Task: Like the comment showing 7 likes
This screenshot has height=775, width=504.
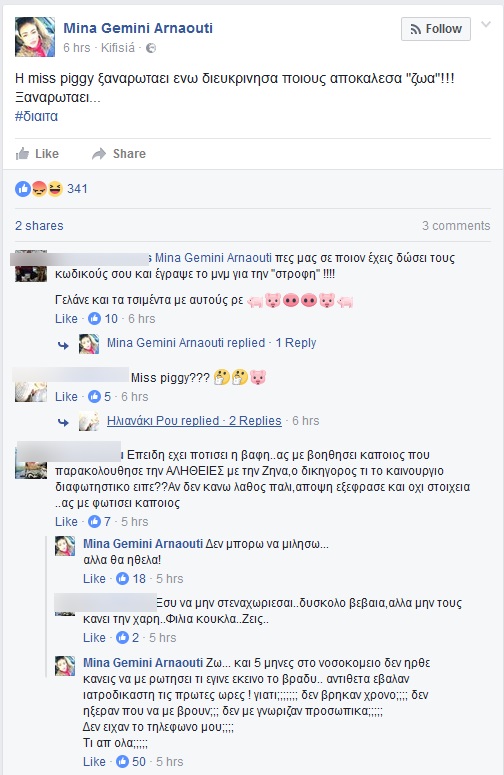Action: (66, 522)
